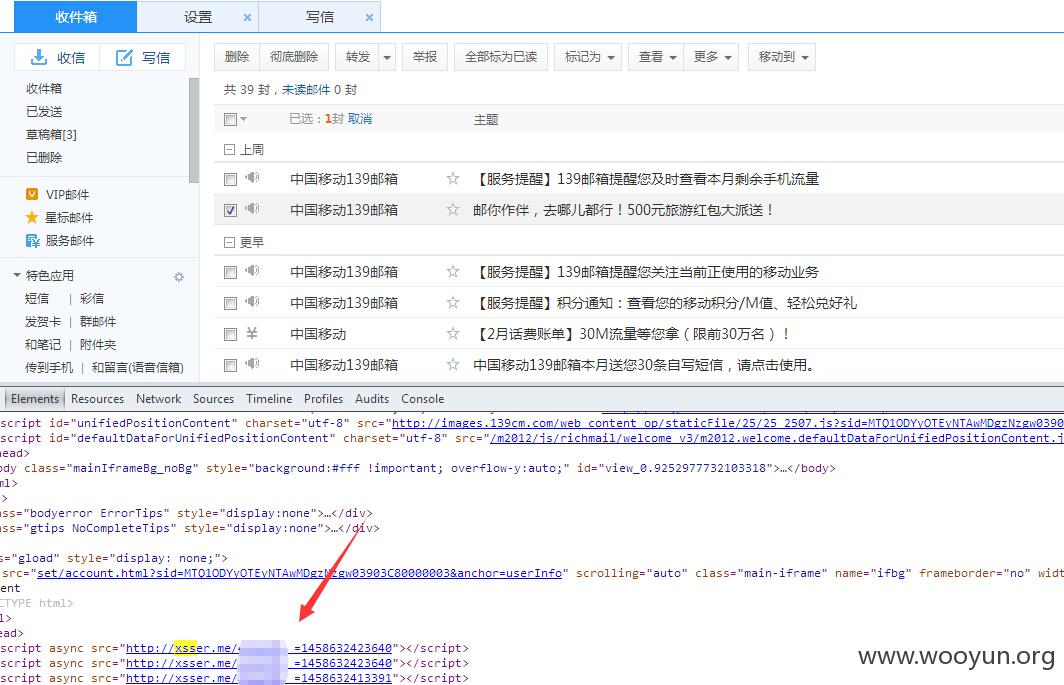Switch to the 收件箱 tab
1064x685 pixels.
tap(75, 17)
